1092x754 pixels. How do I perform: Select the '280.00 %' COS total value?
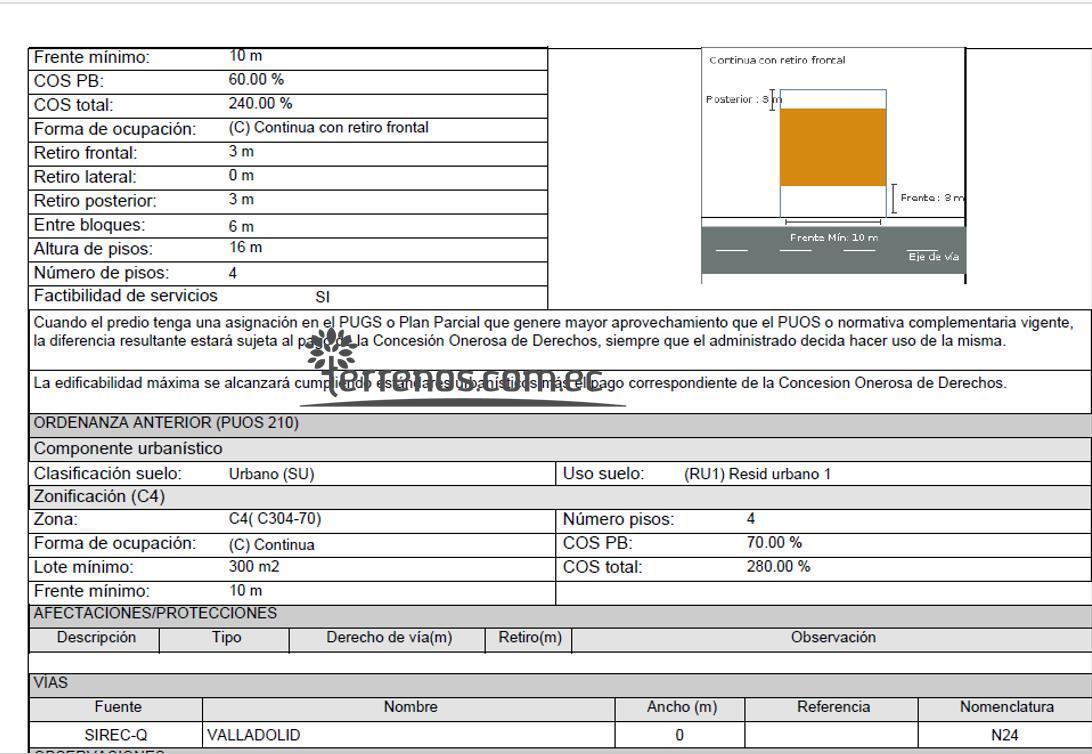(778, 567)
